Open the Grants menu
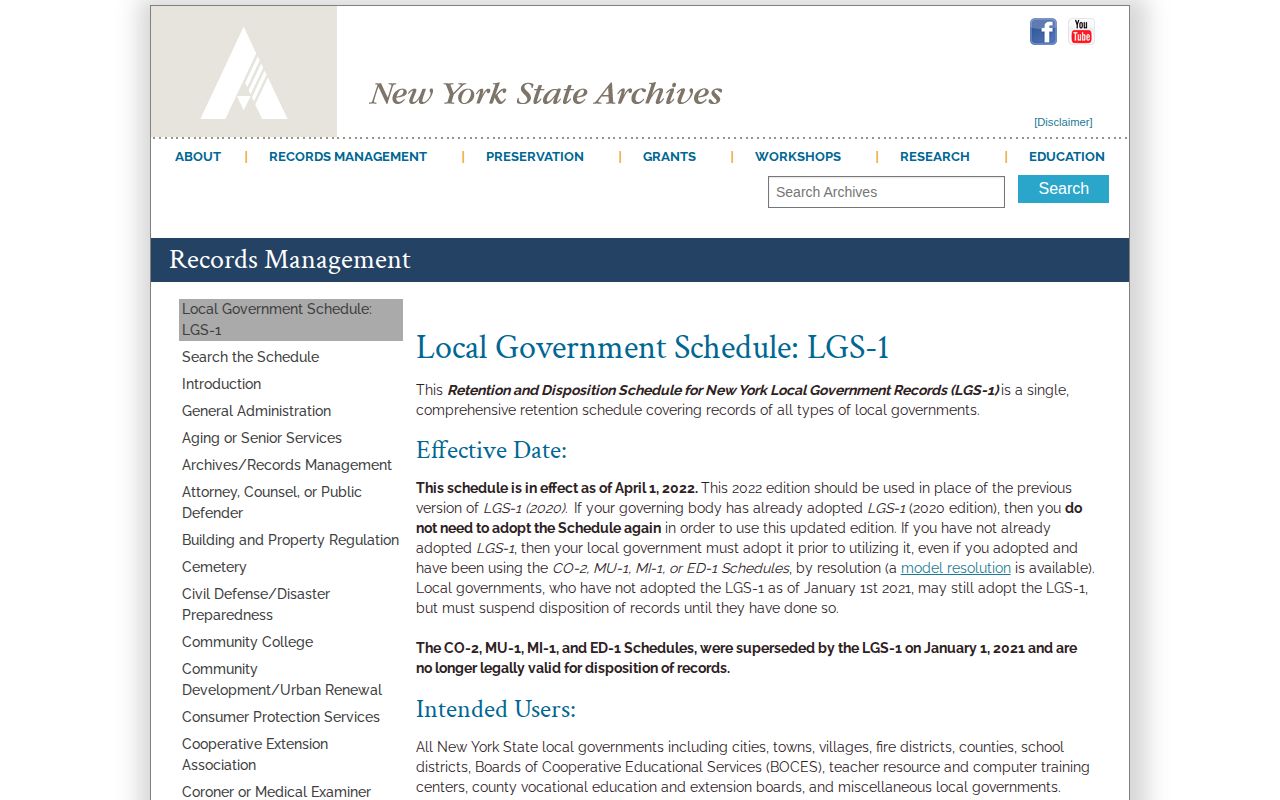 [669, 157]
